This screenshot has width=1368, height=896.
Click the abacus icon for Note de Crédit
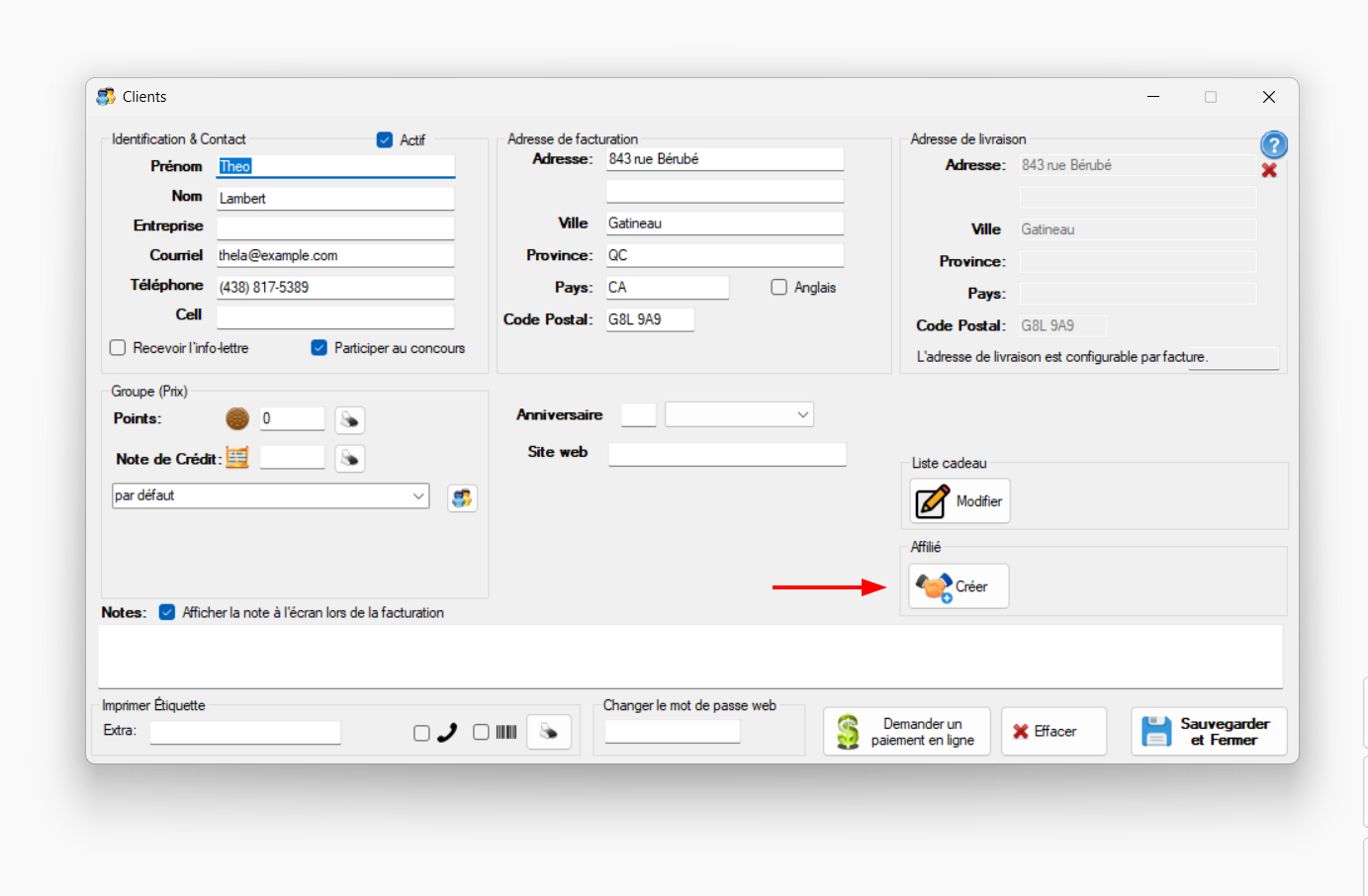click(x=237, y=457)
